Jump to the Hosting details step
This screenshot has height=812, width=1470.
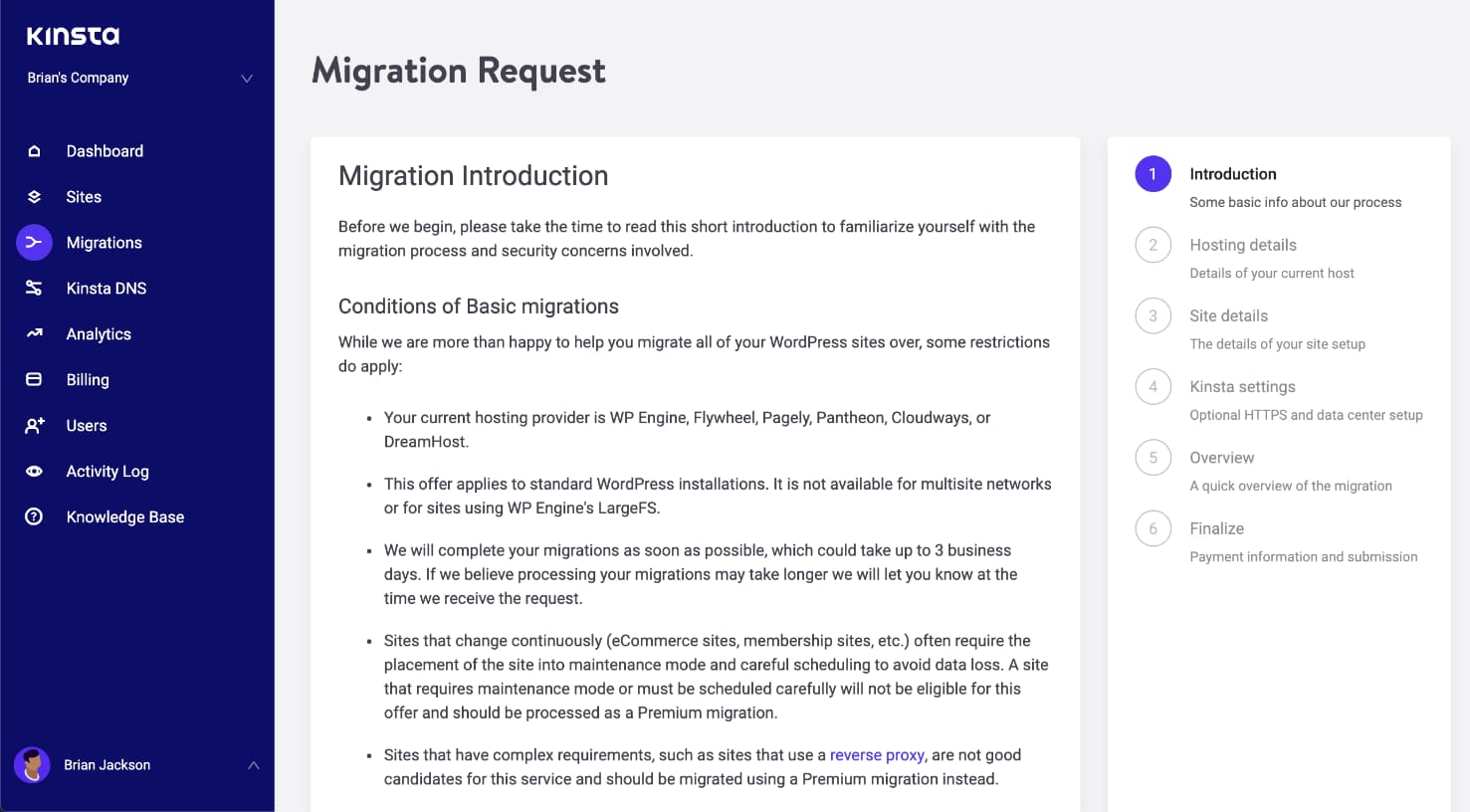click(1243, 245)
